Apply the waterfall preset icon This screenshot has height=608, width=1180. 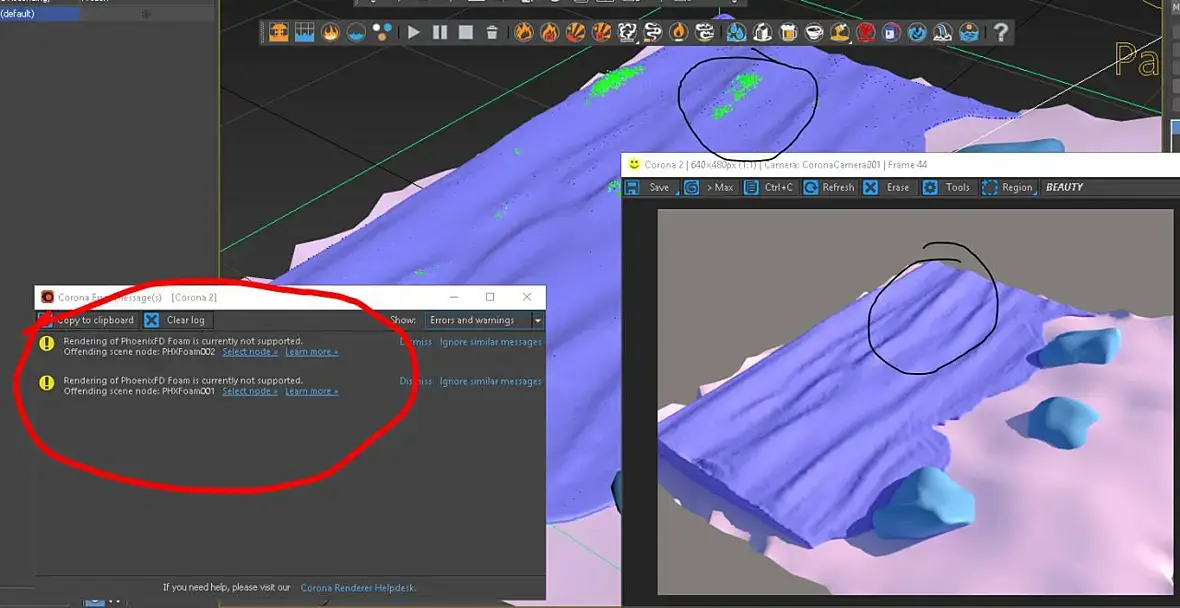pyautogui.click(x=943, y=32)
